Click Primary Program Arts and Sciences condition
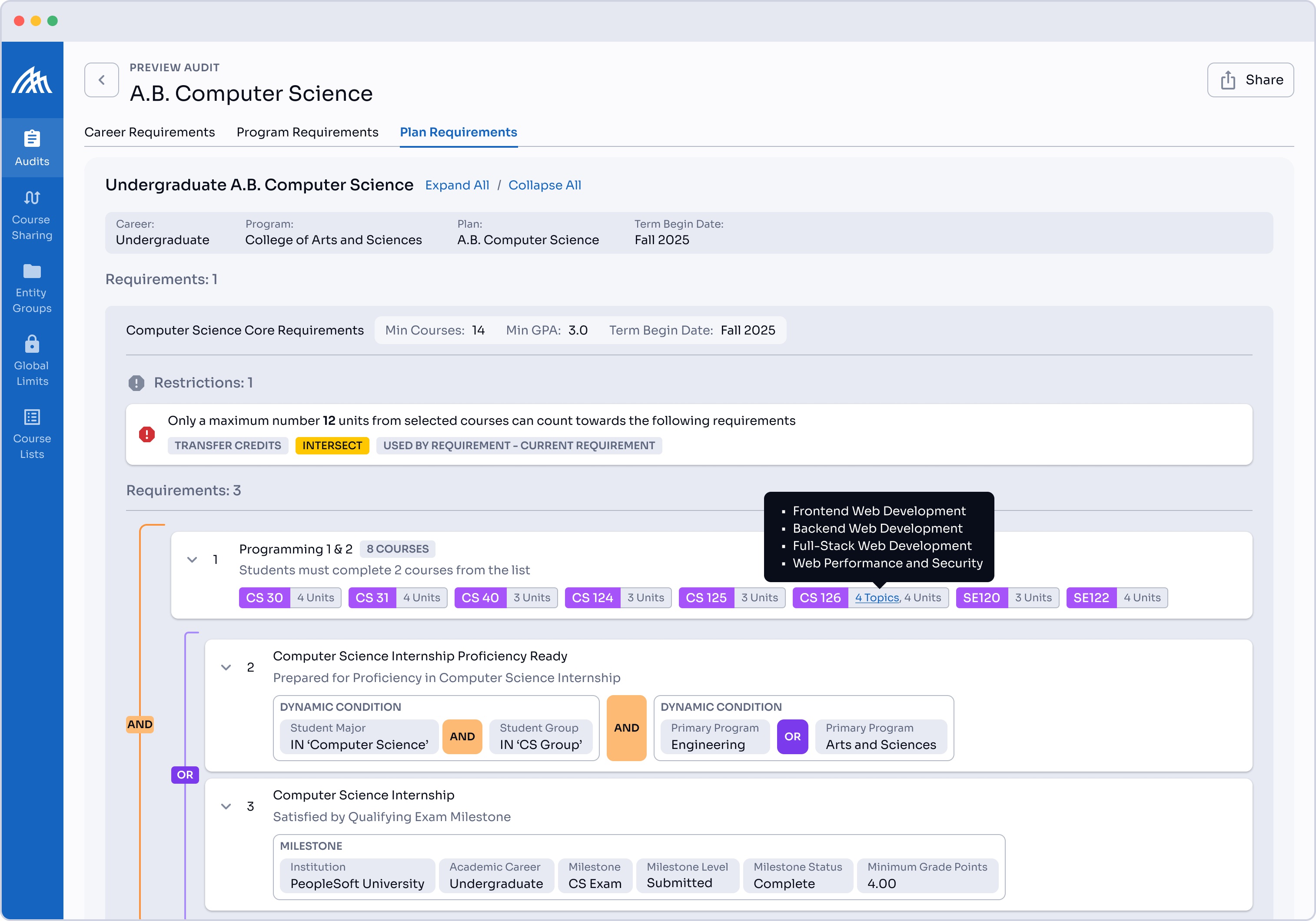The width and height of the screenshot is (1316, 921). click(x=881, y=736)
